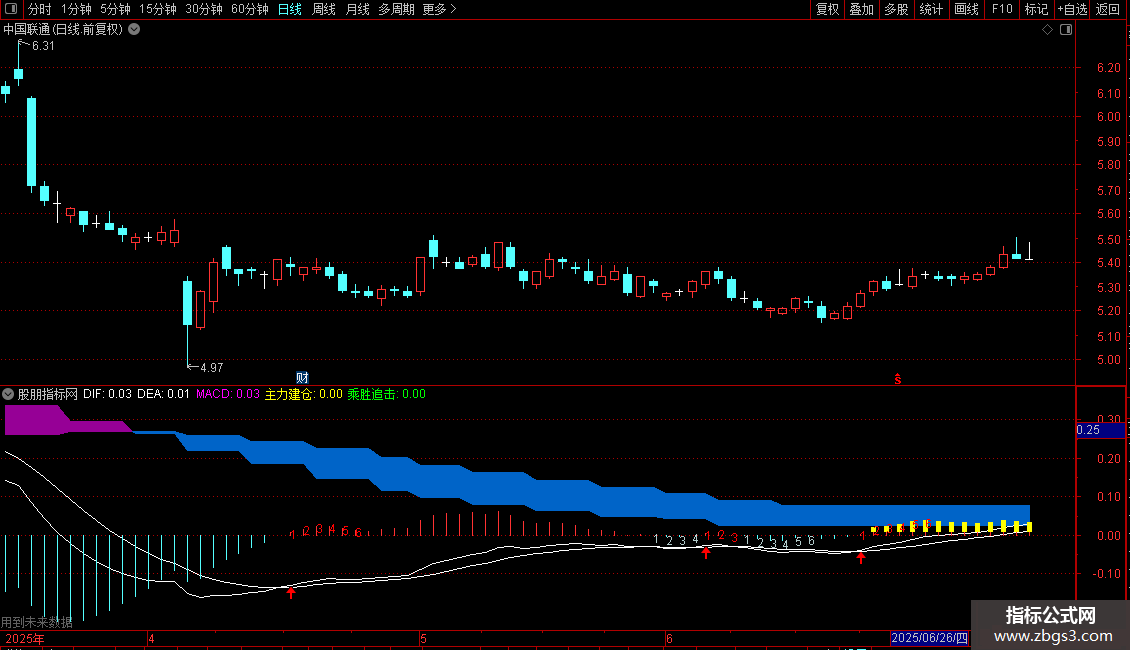Image resolution: width=1130 pixels, height=650 pixels.
Task: Open F10 company information
Action: pyautogui.click(x=1002, y=9)
